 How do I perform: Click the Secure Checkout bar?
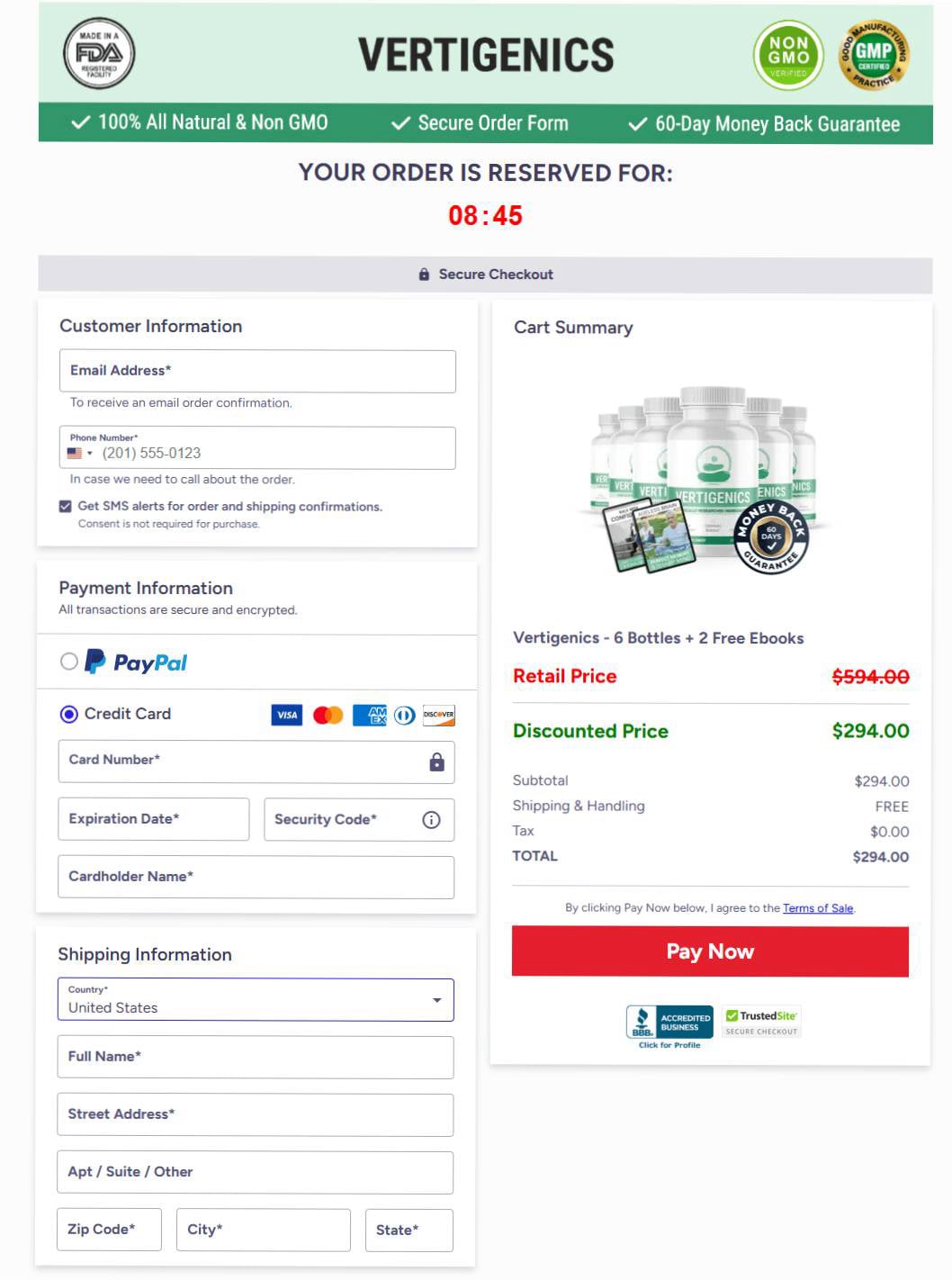(486, 274)
